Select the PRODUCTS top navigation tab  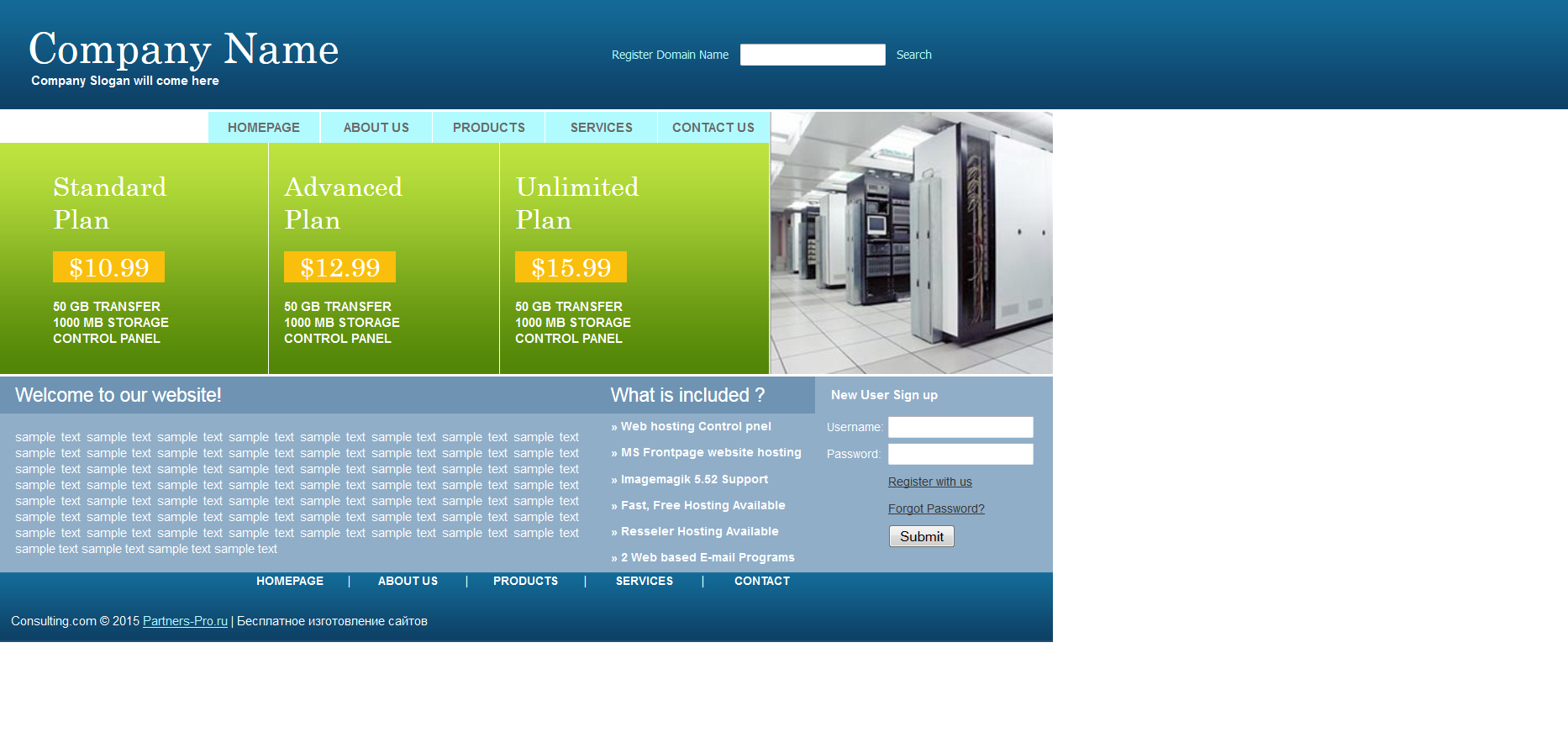(x=488, y=128)
